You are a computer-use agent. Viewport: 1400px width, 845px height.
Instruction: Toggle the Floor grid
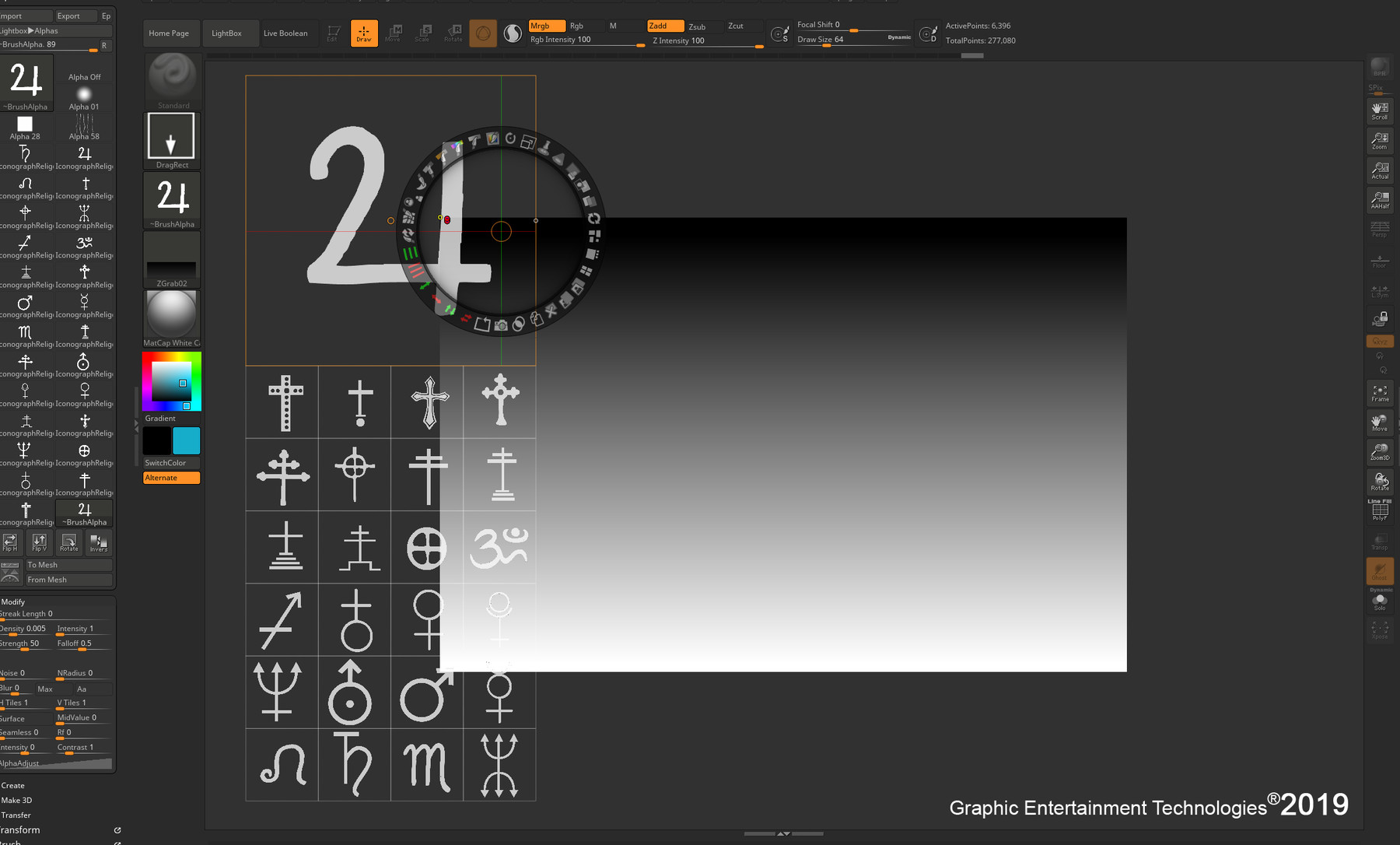pos(1380,261)
